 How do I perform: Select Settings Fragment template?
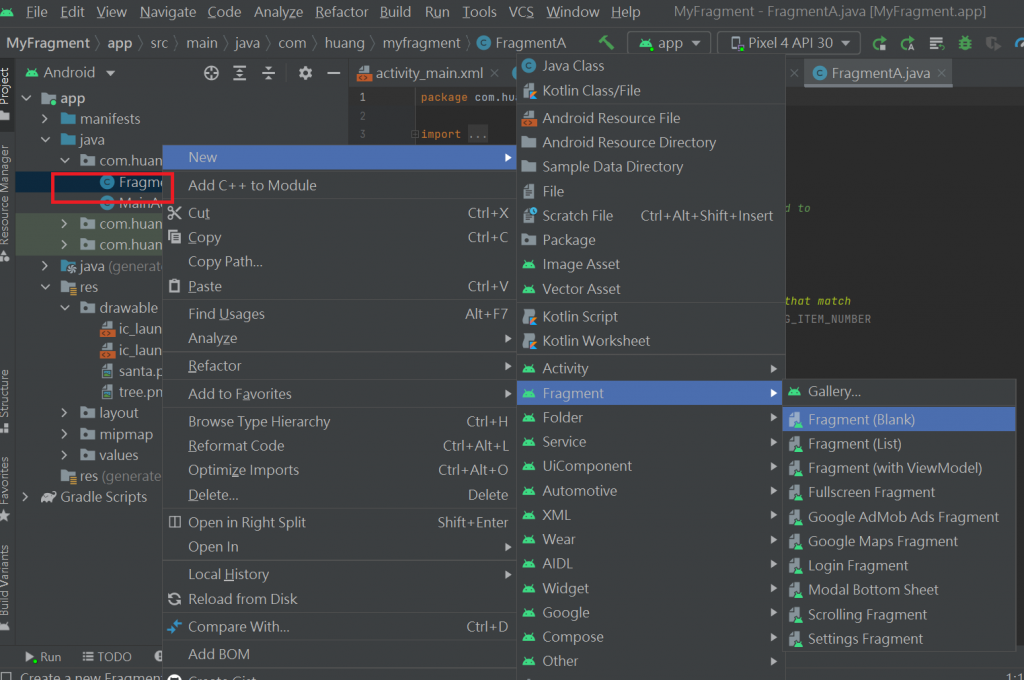pos(899,639)
